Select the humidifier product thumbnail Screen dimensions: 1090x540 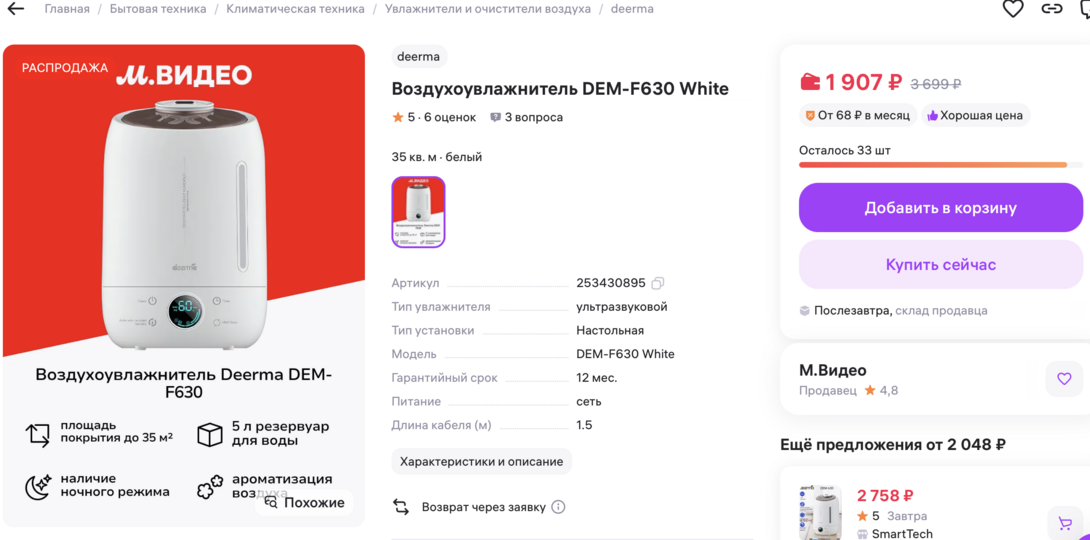tap(418, 212)
